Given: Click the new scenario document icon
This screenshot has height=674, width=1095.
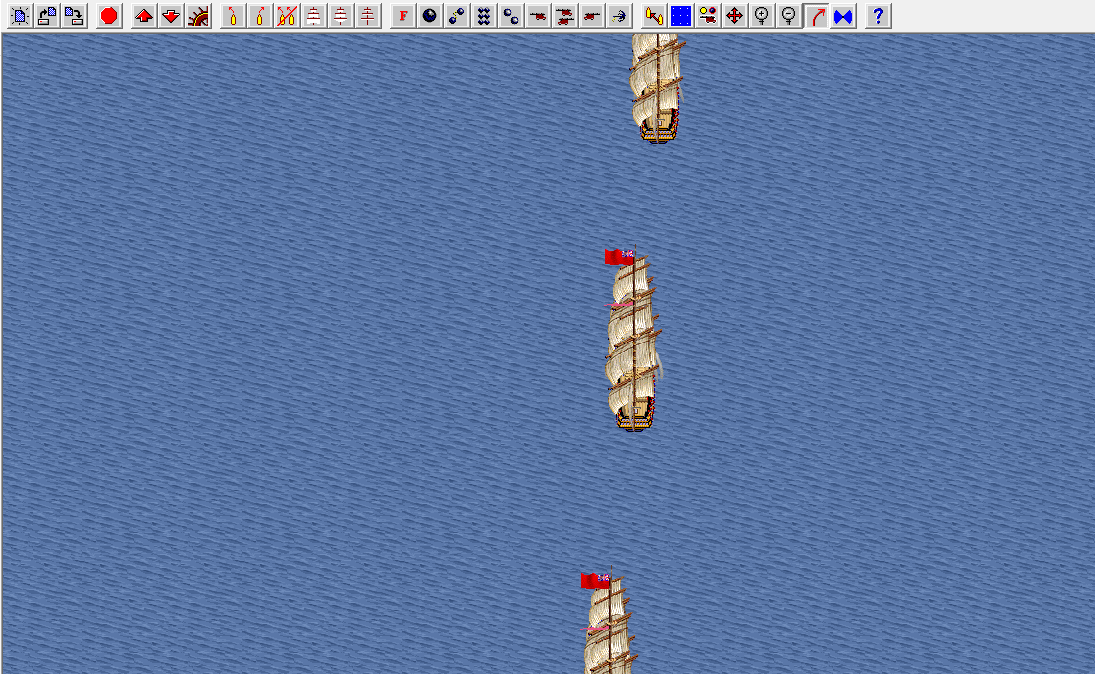Looking at the screenshot, I should pyautogui.click(x=20, y=16).
